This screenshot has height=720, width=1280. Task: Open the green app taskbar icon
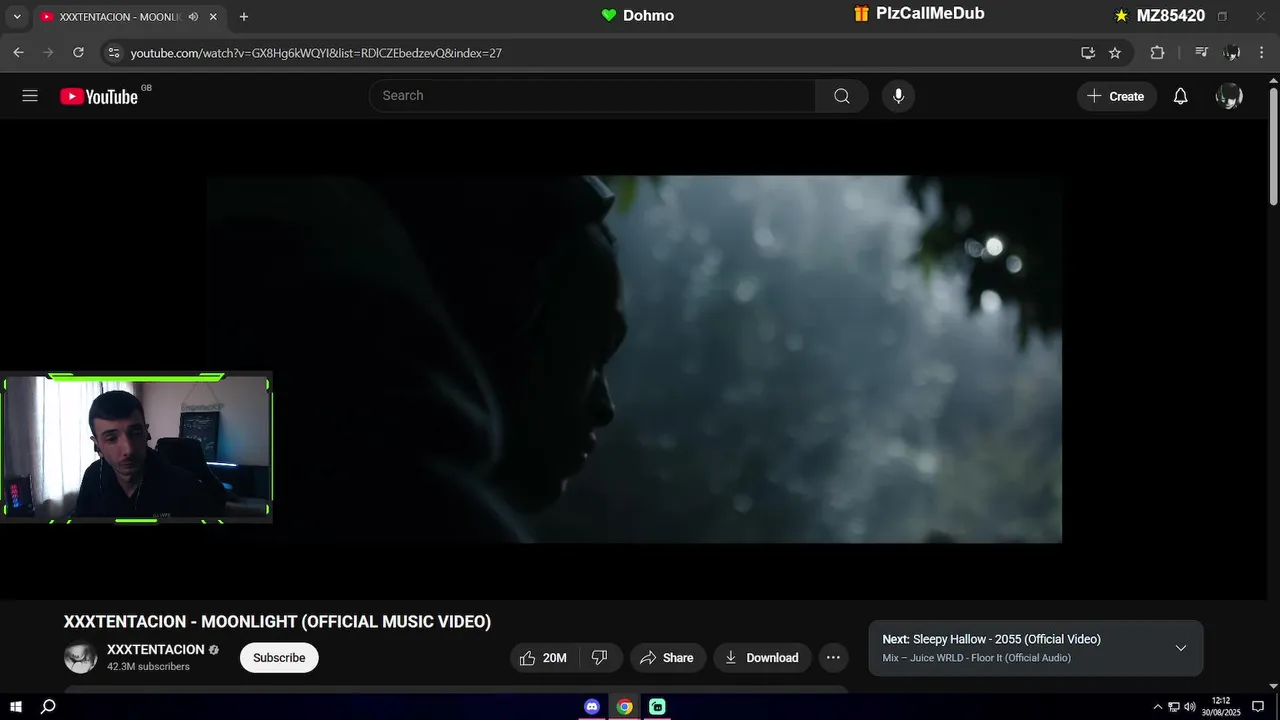[x=657, y=706]
